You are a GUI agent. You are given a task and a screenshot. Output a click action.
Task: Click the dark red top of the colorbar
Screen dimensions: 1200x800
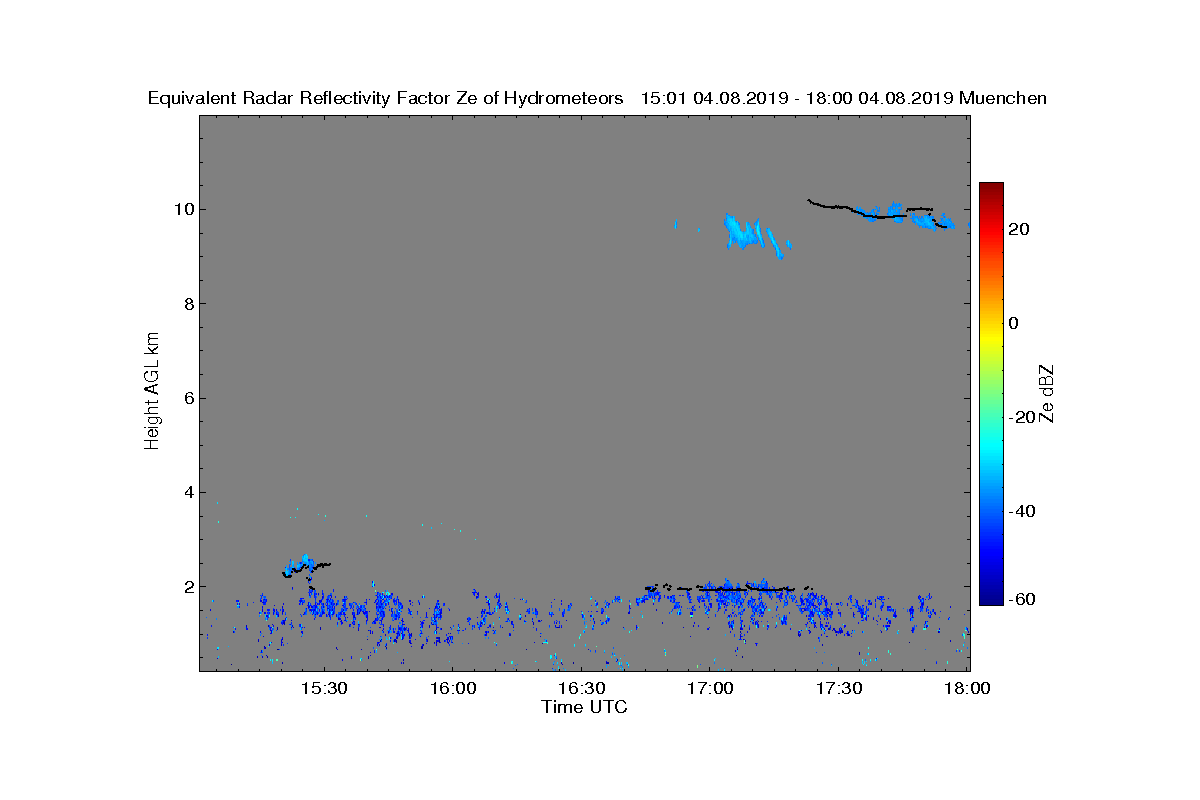point(991,190)
